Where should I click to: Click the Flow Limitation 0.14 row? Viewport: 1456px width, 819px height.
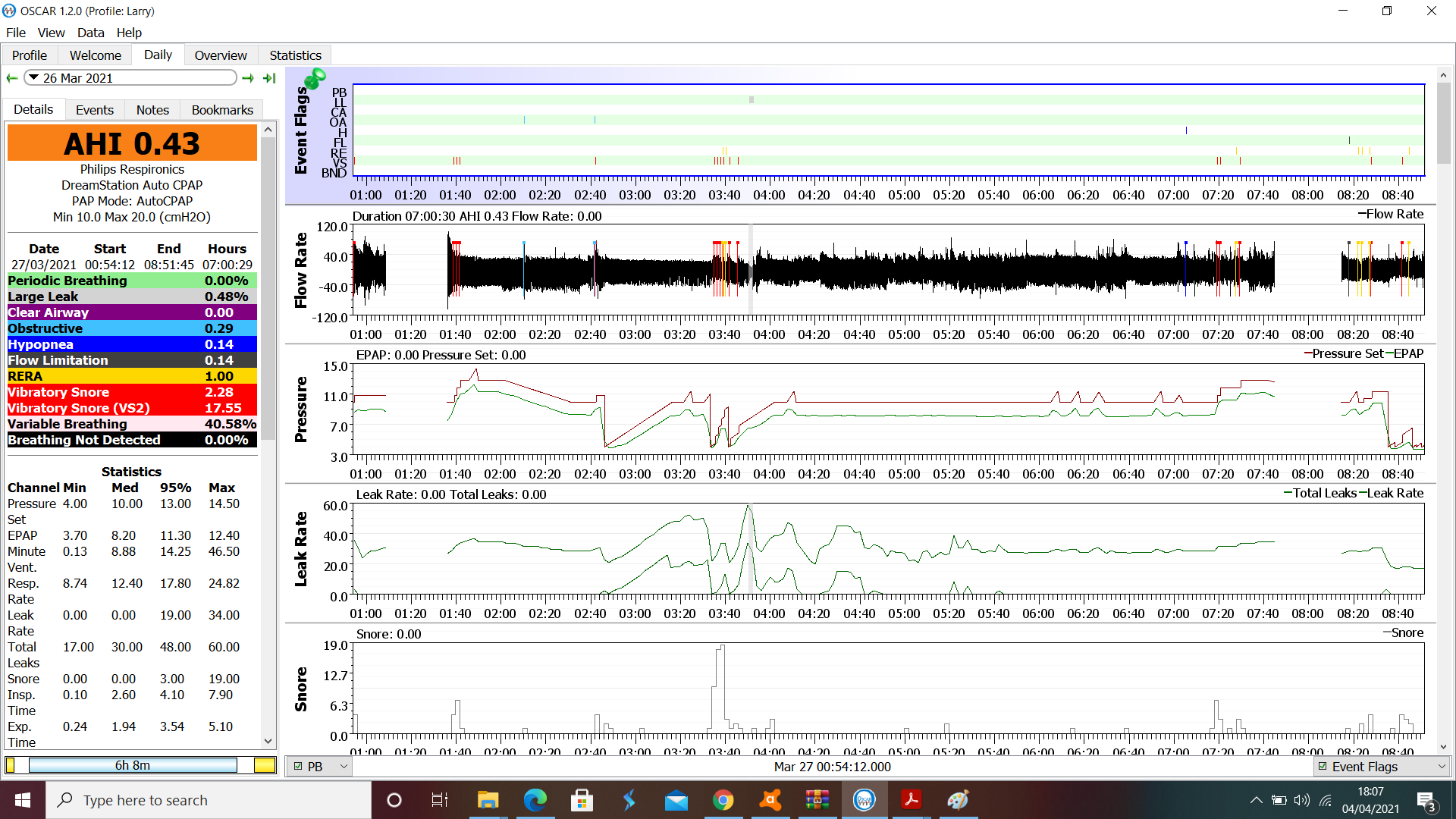click(x=132, y=360)
